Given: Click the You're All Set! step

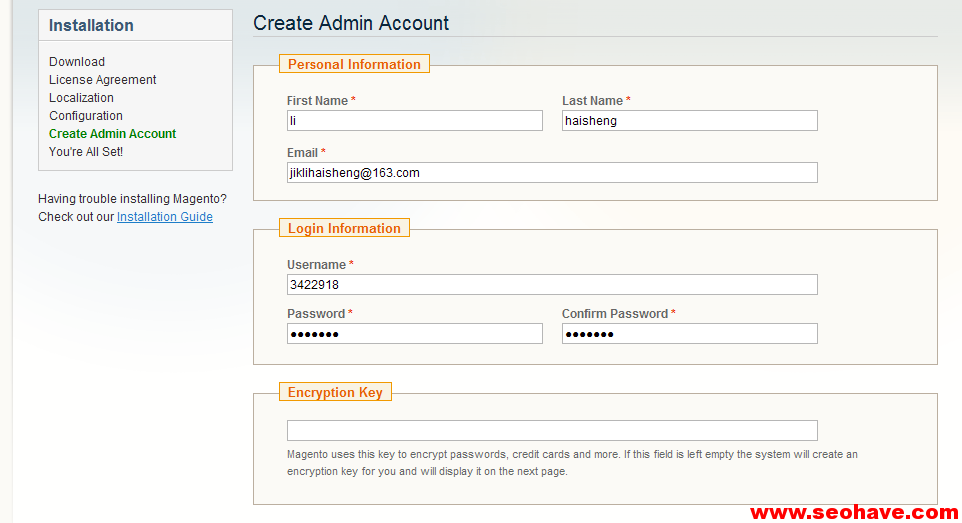Looking at the screenshot, I should [86, 152].
